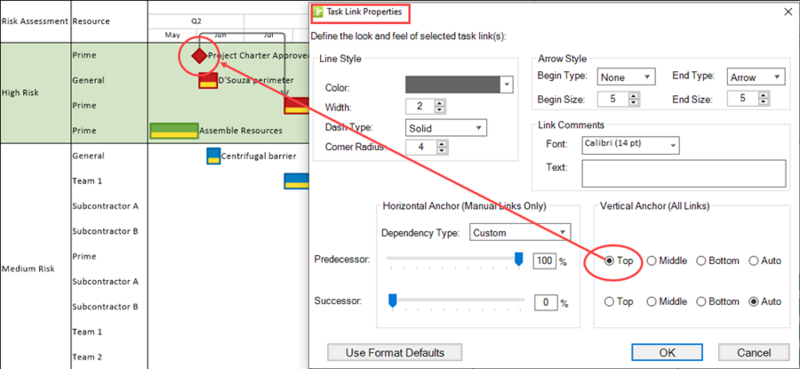Screen dimensions: 800x369
Task: Decrease Corner Radius with the down spinner
Action: click(x=442, y=151)
